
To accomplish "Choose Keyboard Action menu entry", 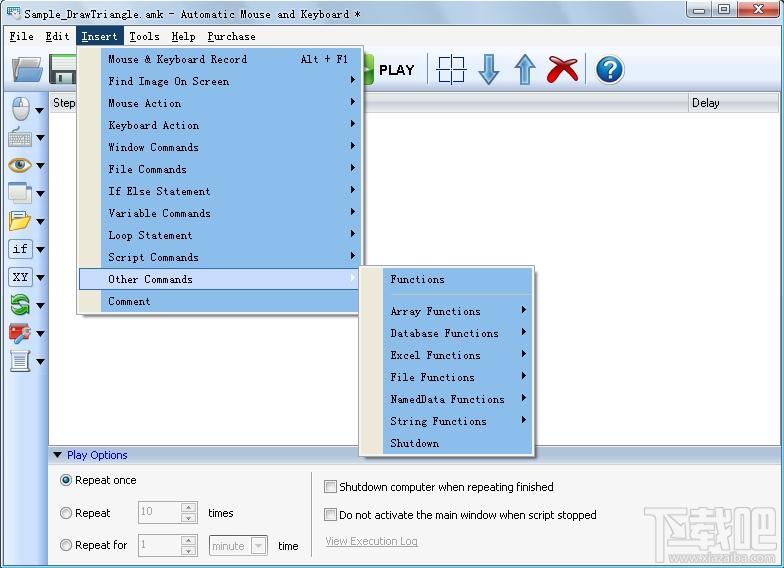I will pyautogui.click(x=220, y=125).
